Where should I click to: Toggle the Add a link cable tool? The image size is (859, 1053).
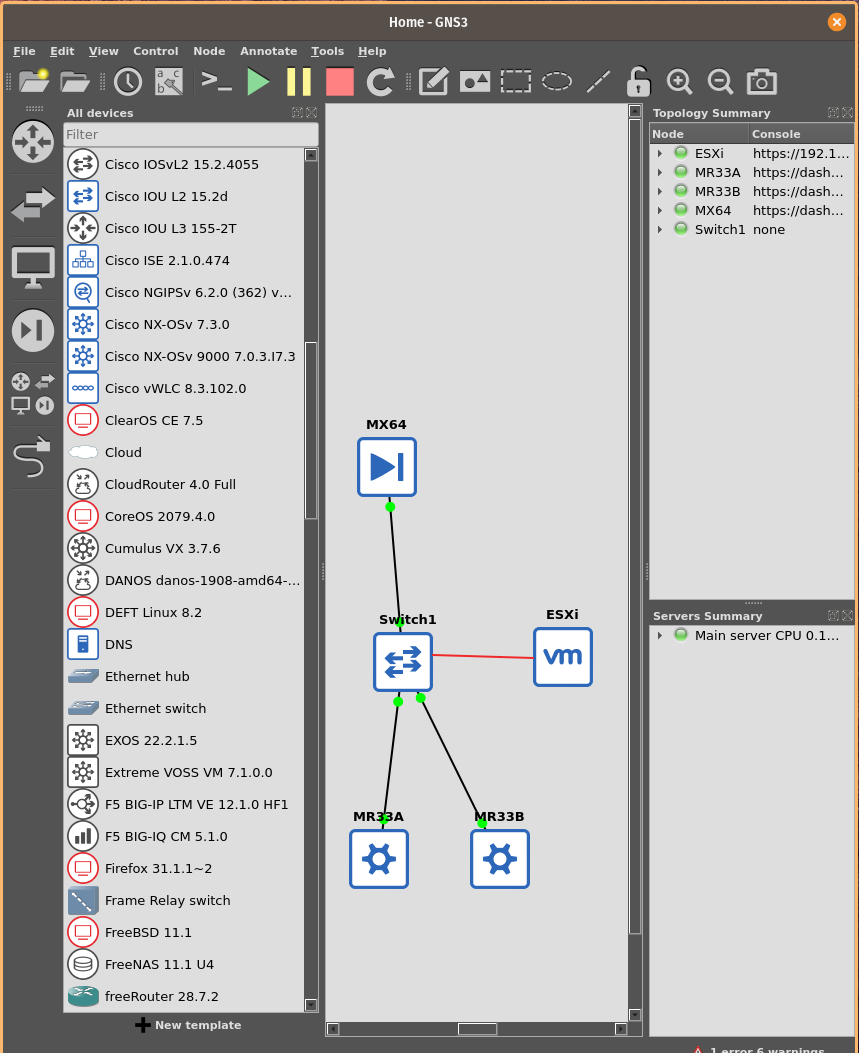[x=32, y=457]
